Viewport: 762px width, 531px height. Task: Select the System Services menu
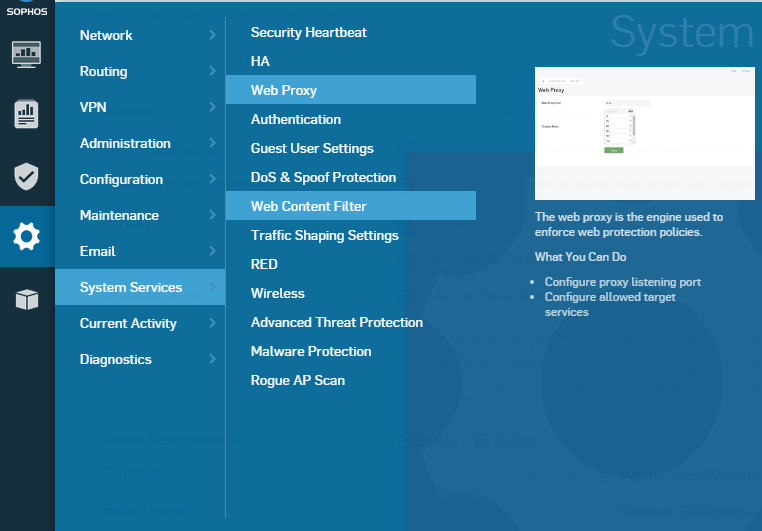(140, 287)
